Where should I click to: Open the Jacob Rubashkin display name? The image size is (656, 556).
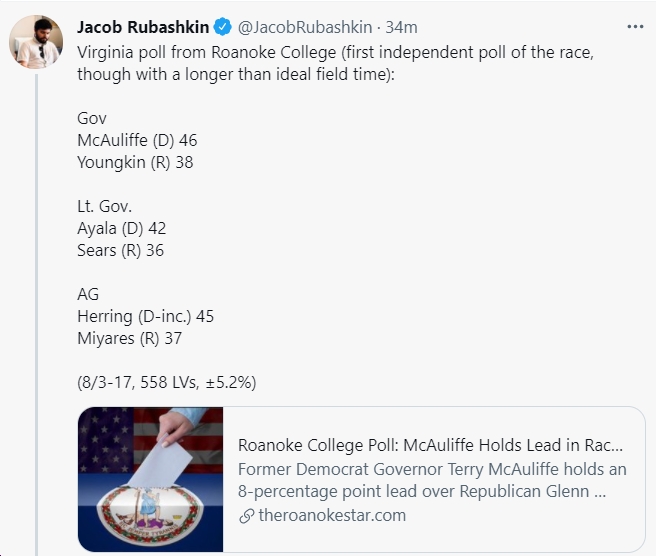pyautogui.click(x=143, y=27)
